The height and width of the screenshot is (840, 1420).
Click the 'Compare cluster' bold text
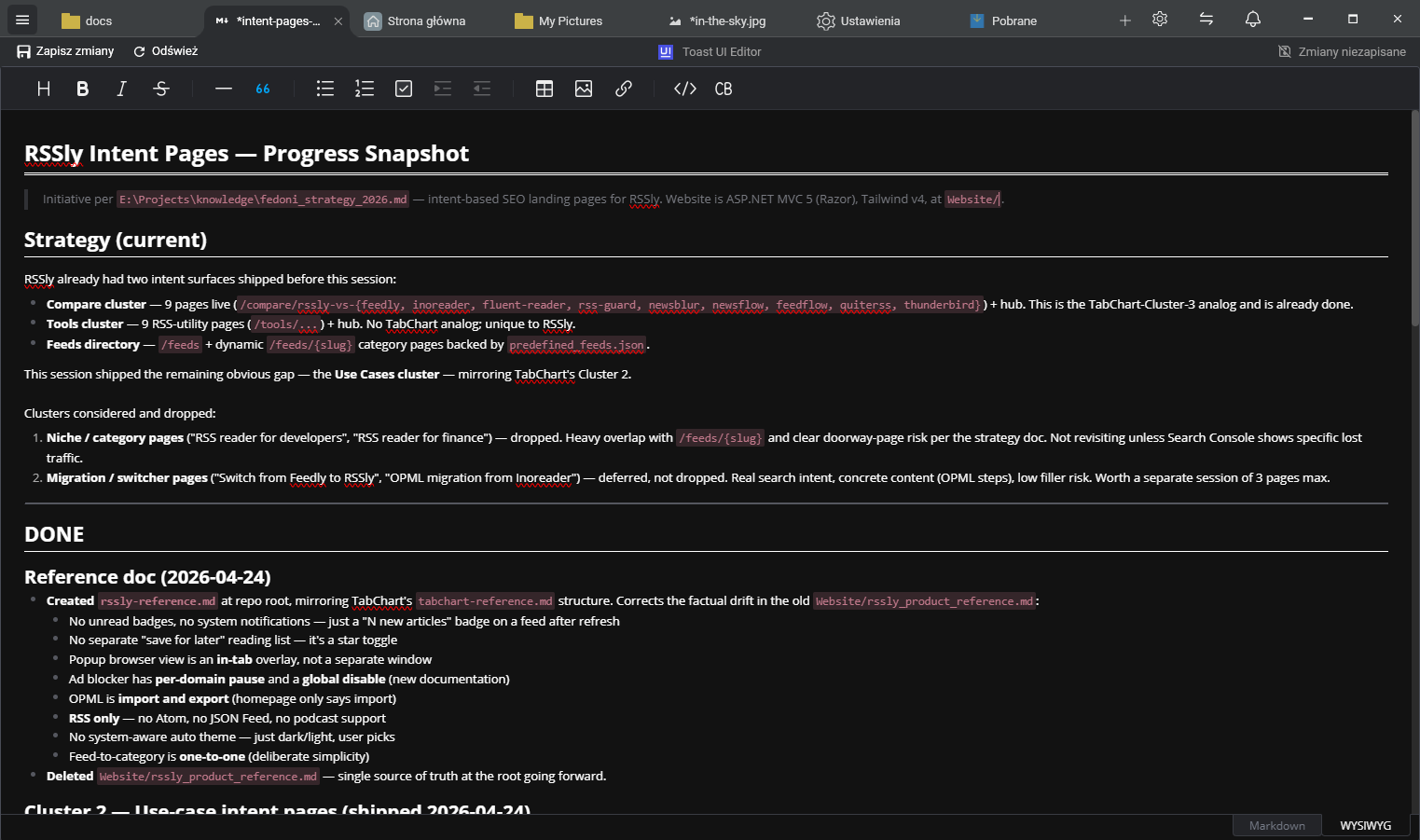click(96, 305)
